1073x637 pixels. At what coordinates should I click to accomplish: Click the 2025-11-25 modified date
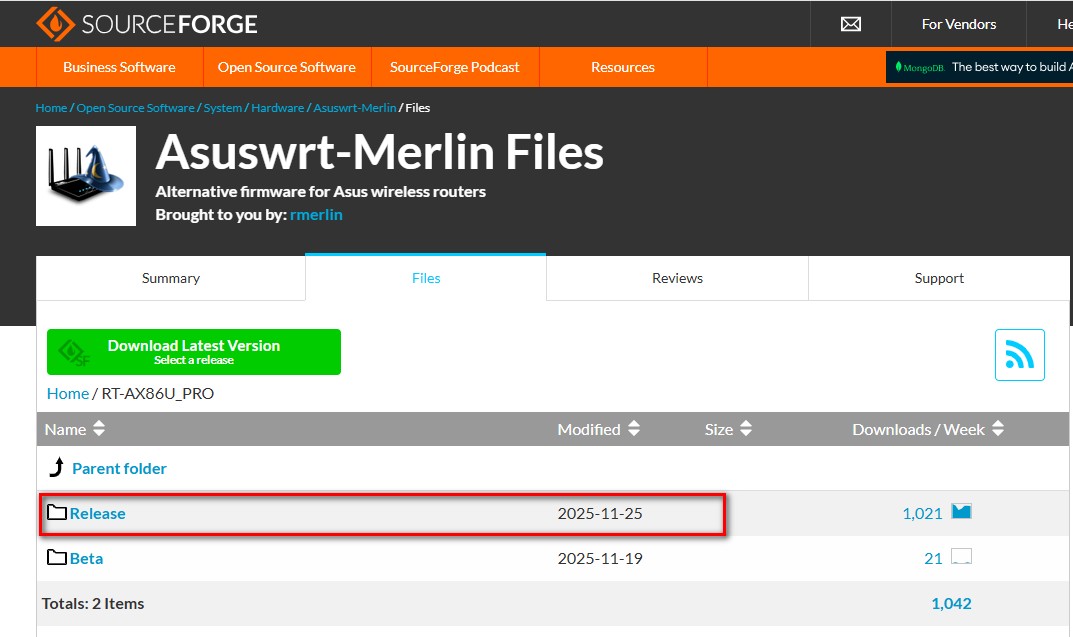pos(600,513)
